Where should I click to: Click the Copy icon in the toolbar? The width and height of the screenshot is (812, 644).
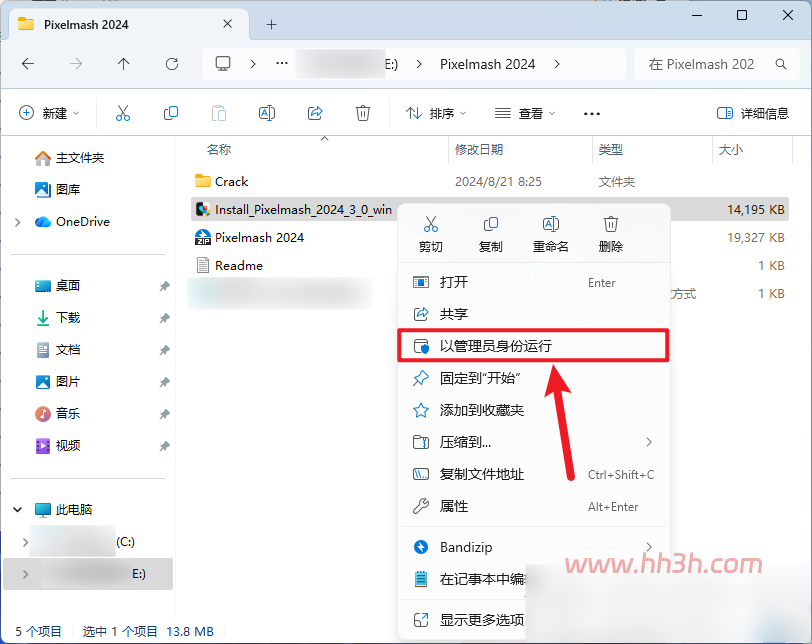(x=170, y=113)
